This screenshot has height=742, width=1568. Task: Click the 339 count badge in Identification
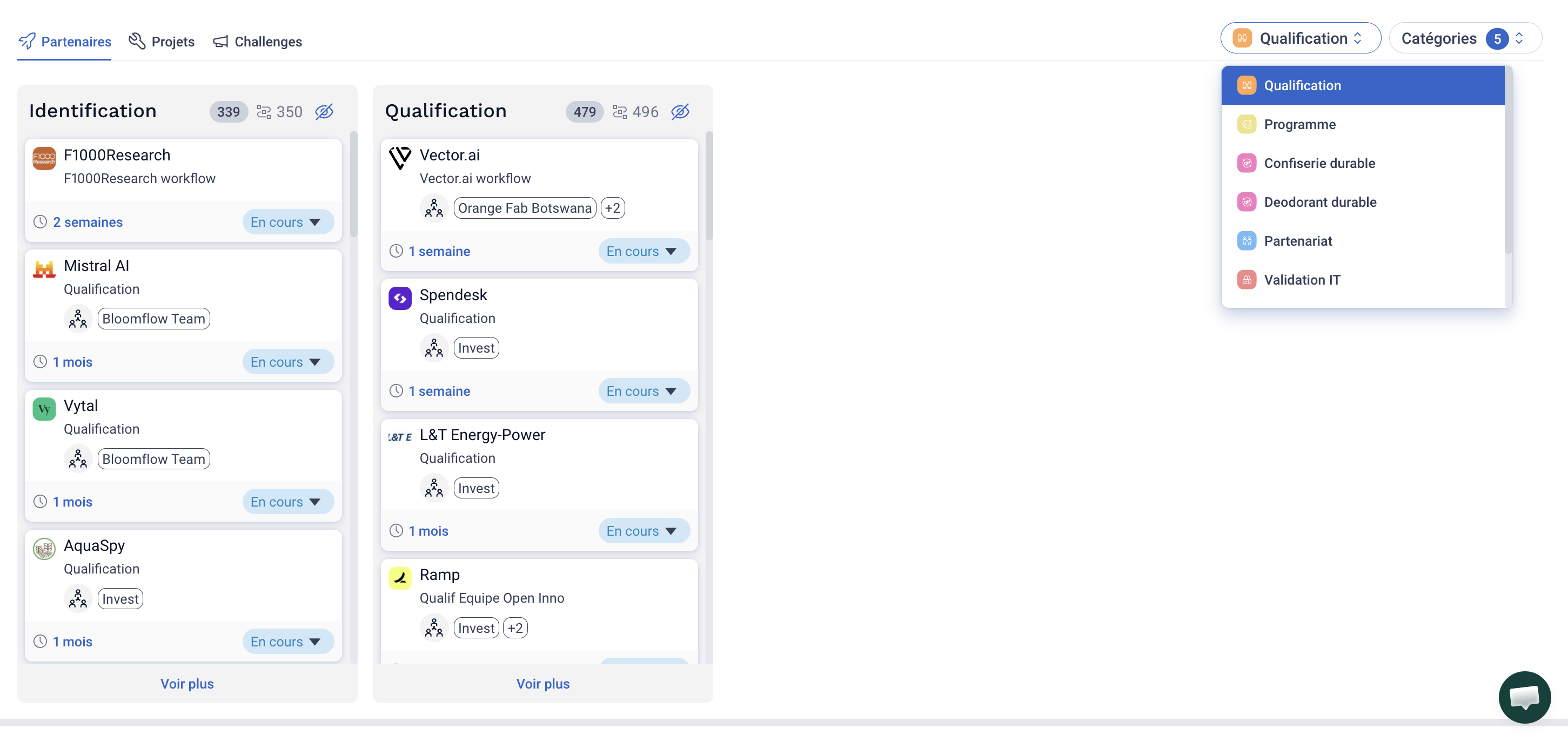point(228,112)
